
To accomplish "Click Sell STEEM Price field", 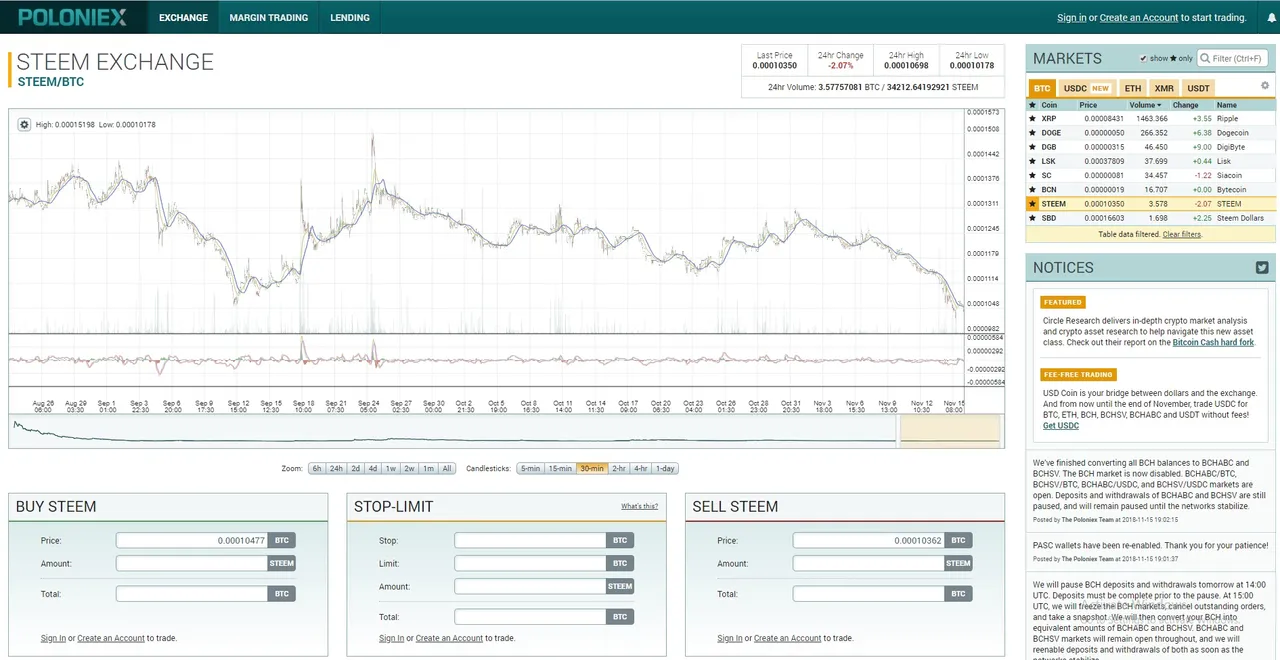I will pos(869,541).
